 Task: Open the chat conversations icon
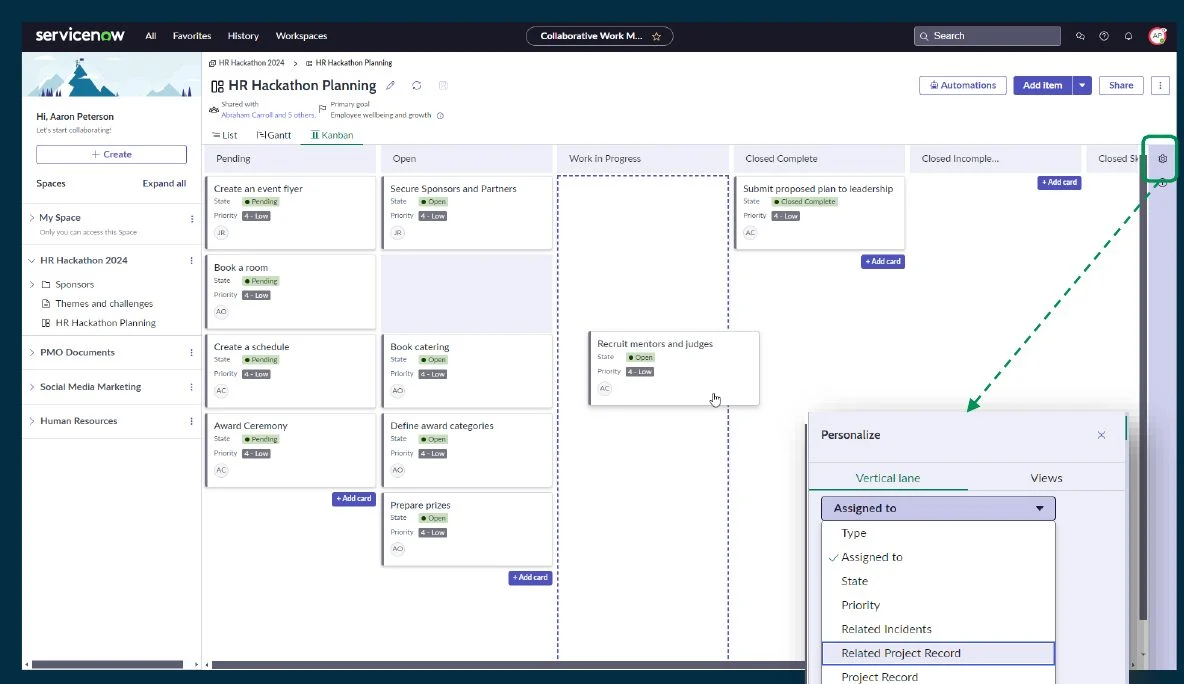point(1080,36)
